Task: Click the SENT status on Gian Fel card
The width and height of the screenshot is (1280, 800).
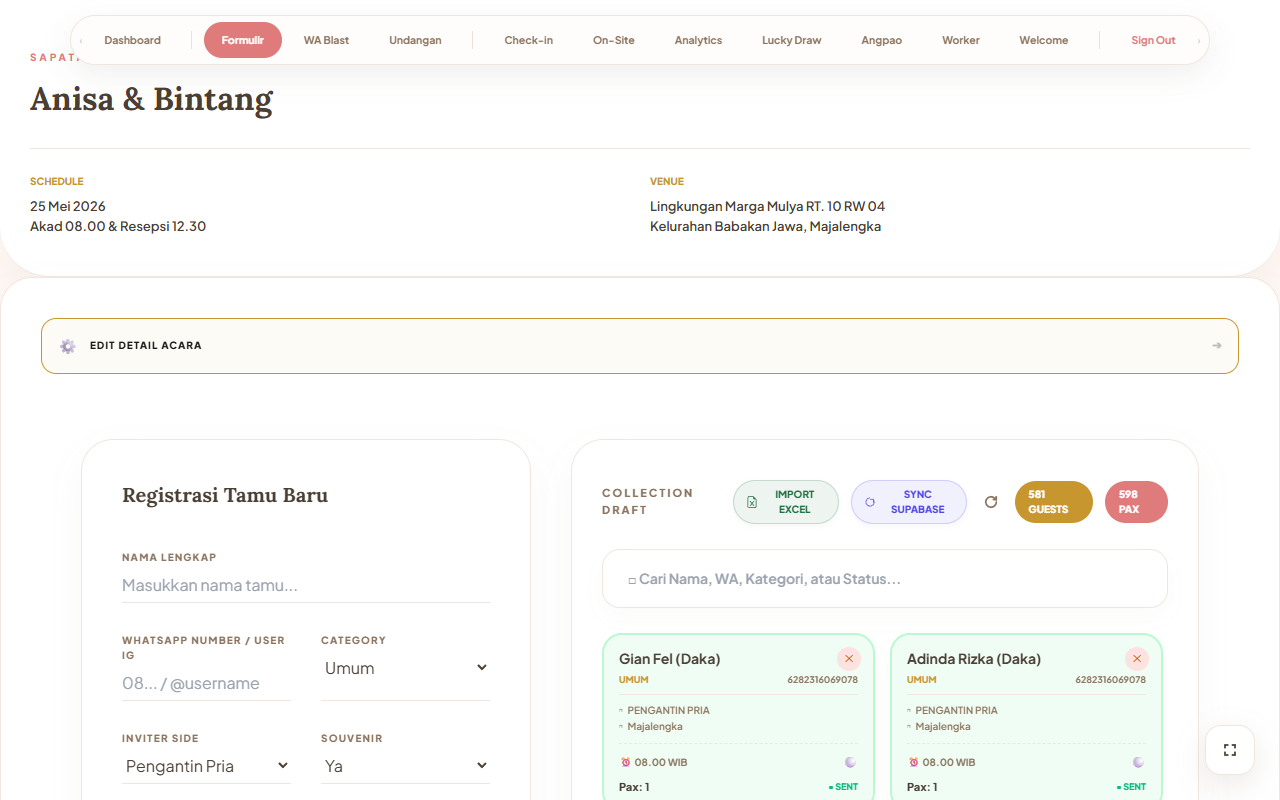Action: [x=843, y=787]
